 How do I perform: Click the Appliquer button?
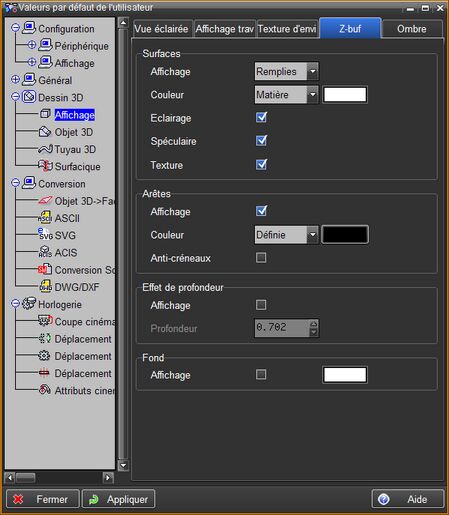(118, 499)
